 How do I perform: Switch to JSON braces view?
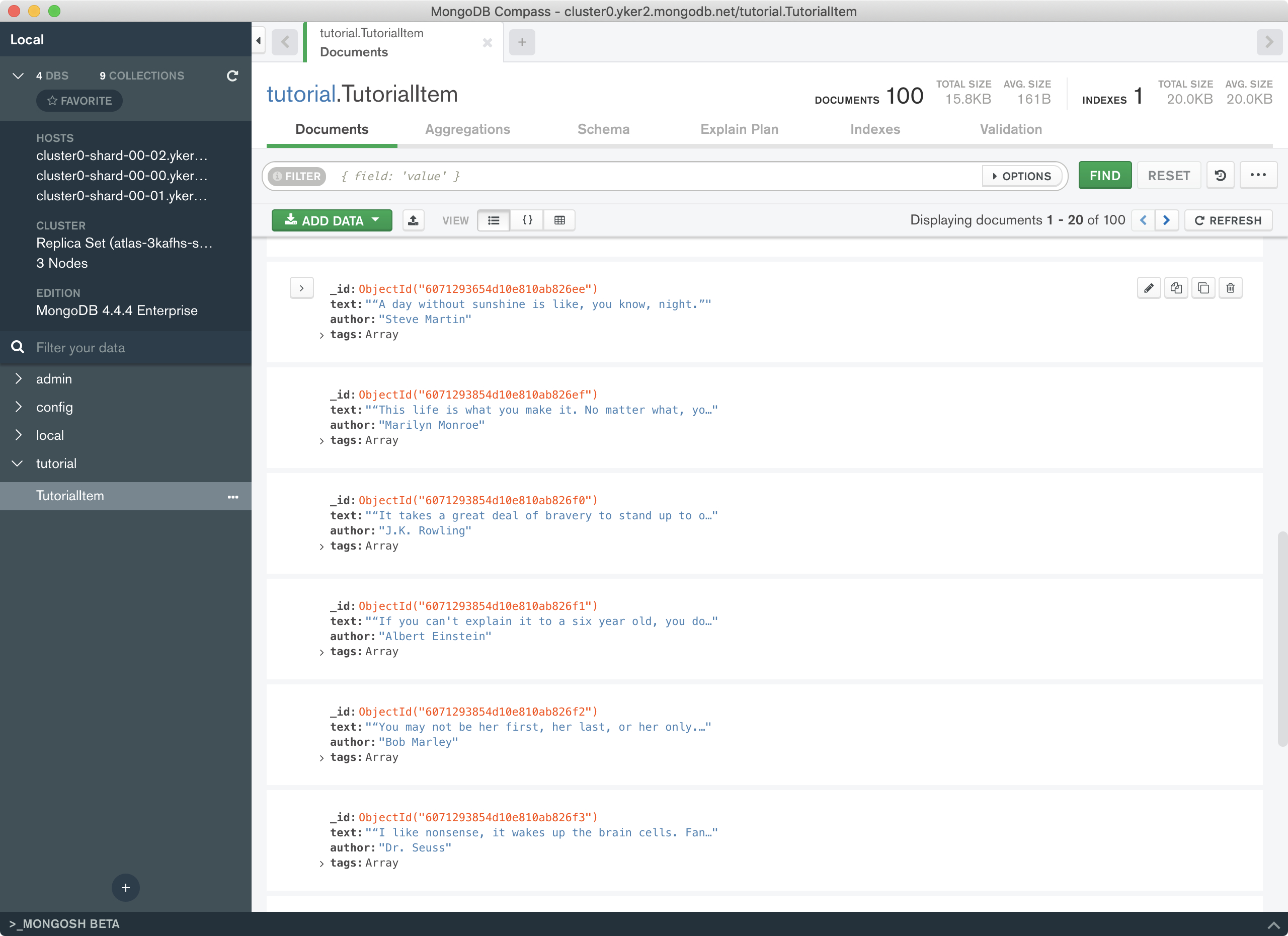point(527,220)
